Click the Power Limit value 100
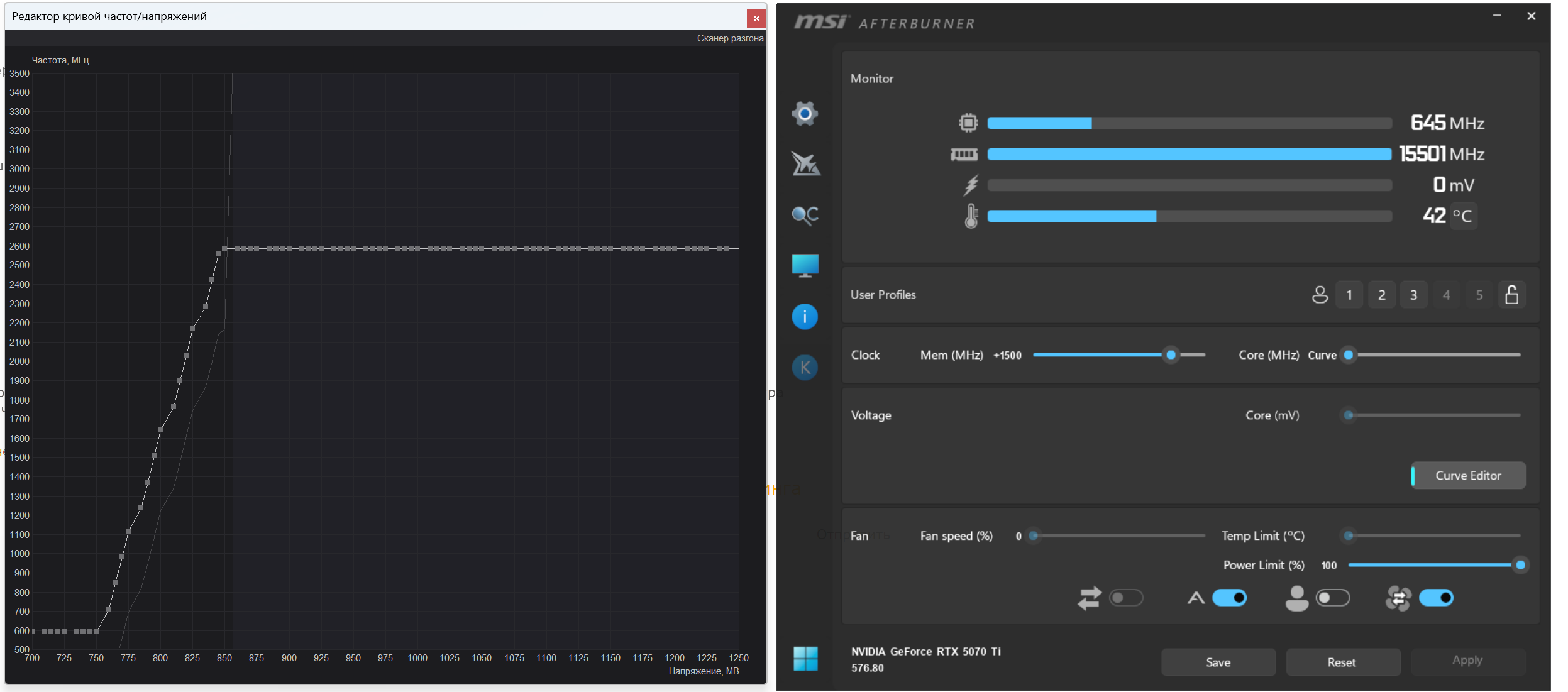 1329,565
